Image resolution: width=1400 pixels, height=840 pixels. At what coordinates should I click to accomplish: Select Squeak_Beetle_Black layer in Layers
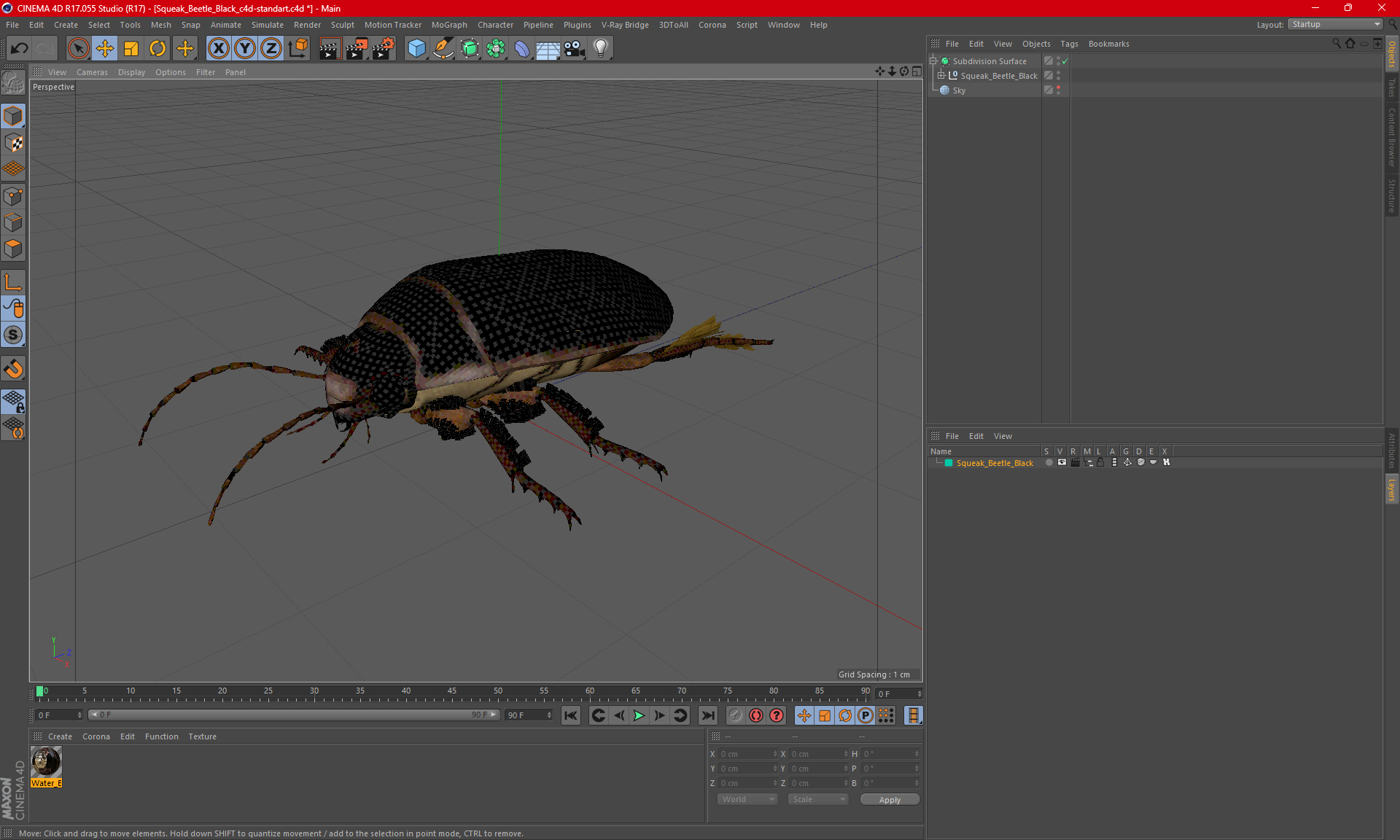pos(995,463)
